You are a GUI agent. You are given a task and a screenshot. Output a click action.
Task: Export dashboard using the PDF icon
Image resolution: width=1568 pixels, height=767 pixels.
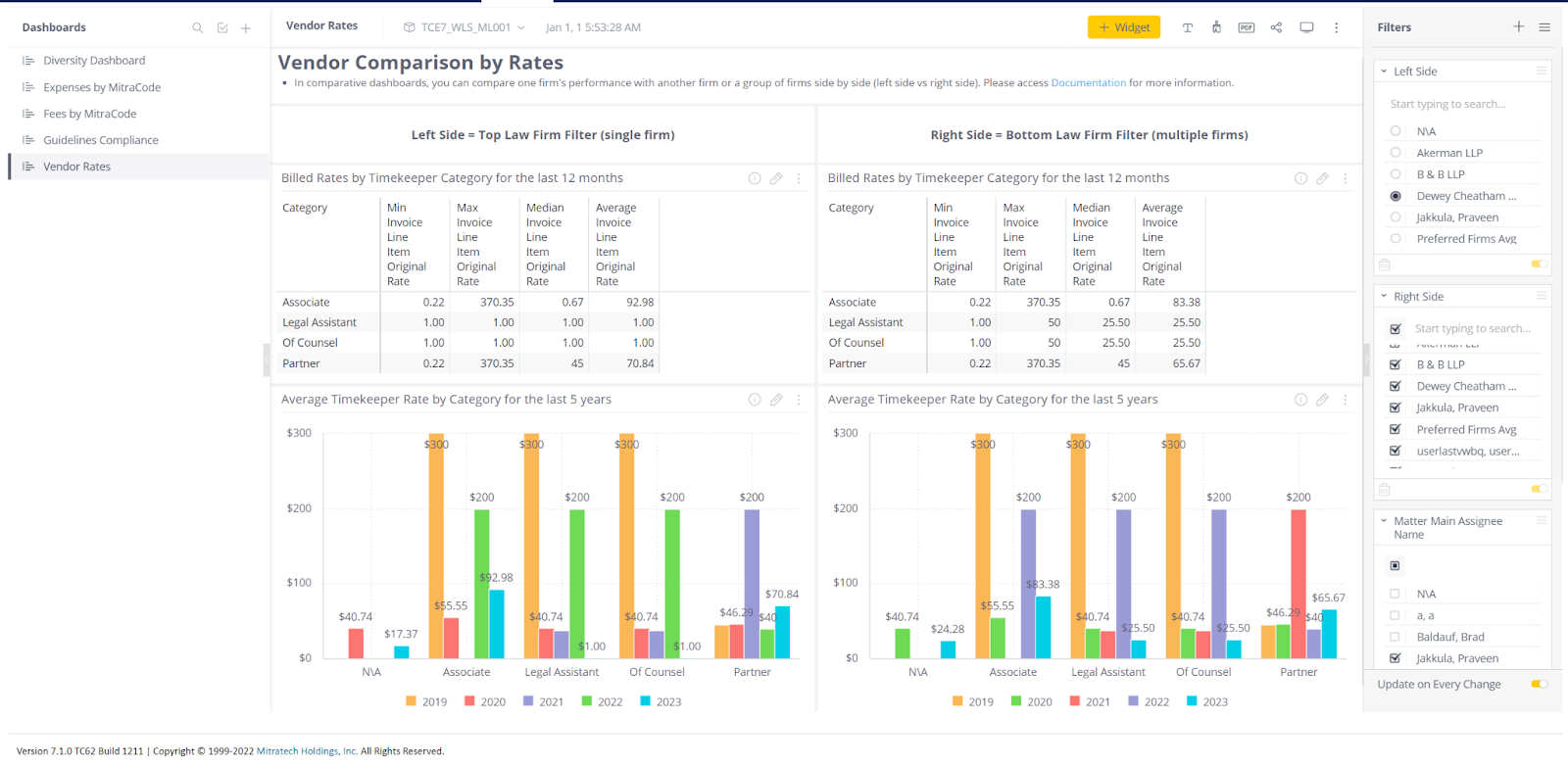[x=1247, y=27]
